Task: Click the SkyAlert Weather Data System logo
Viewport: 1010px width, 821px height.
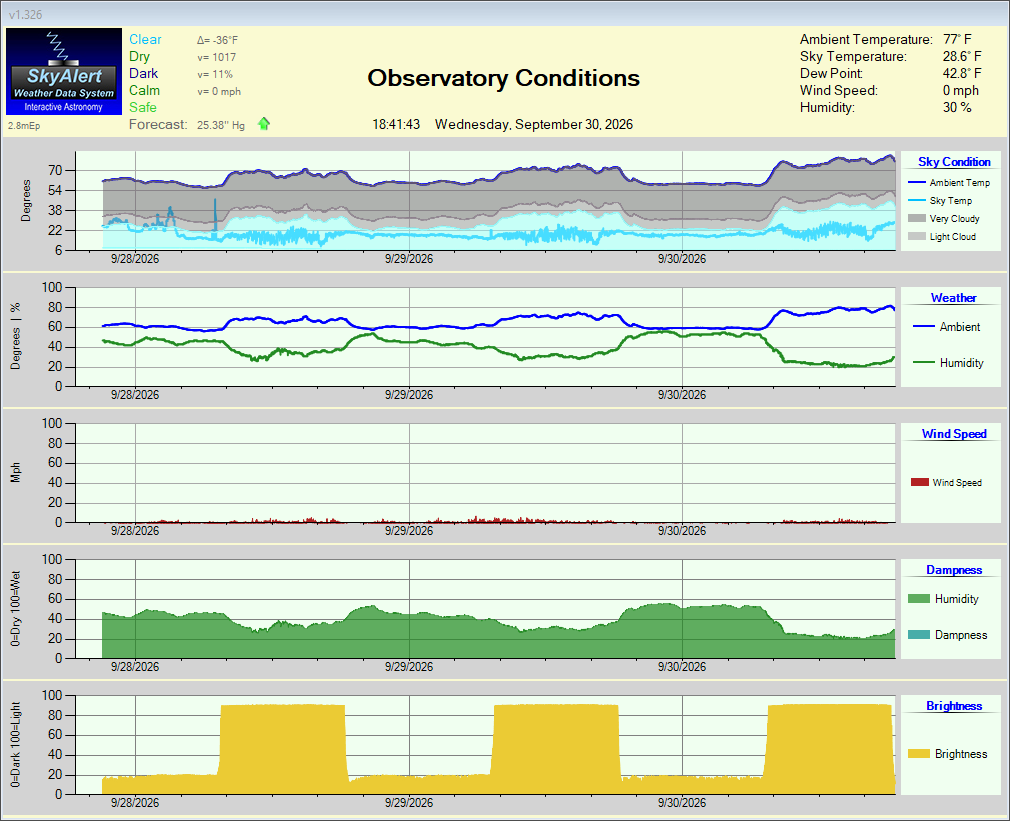Action: click(64, 71)
